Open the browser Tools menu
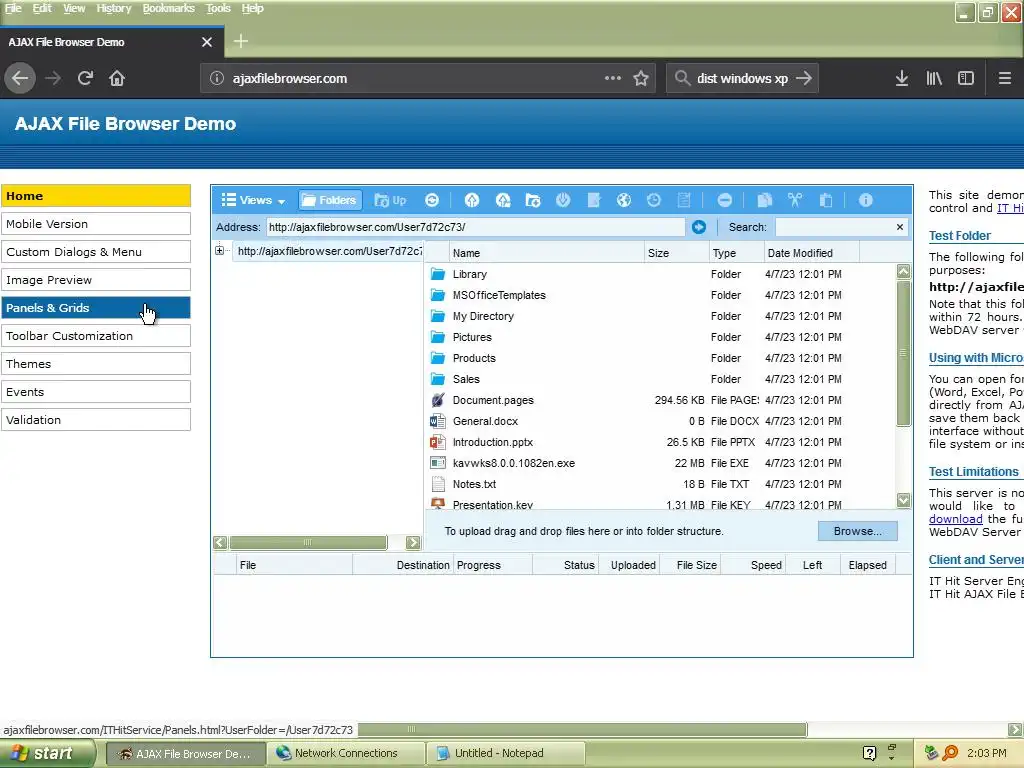Image resolution: width=1024 pixels, height=768 pixels. point(218,8)
